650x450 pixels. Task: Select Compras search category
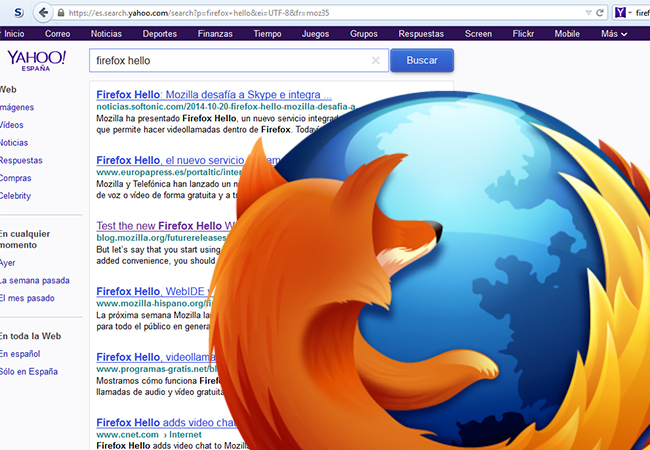point(16,178)
